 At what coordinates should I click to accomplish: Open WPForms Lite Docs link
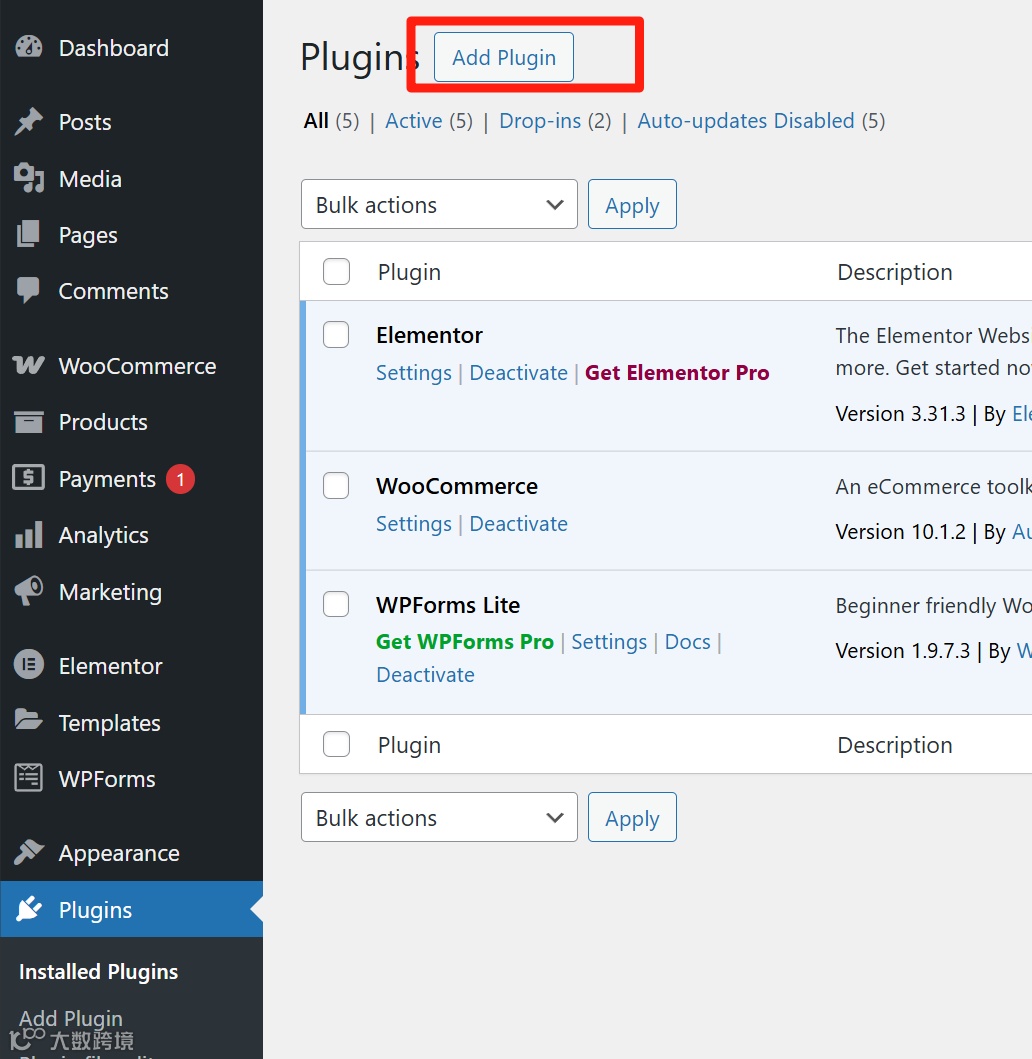click(688, 642)
